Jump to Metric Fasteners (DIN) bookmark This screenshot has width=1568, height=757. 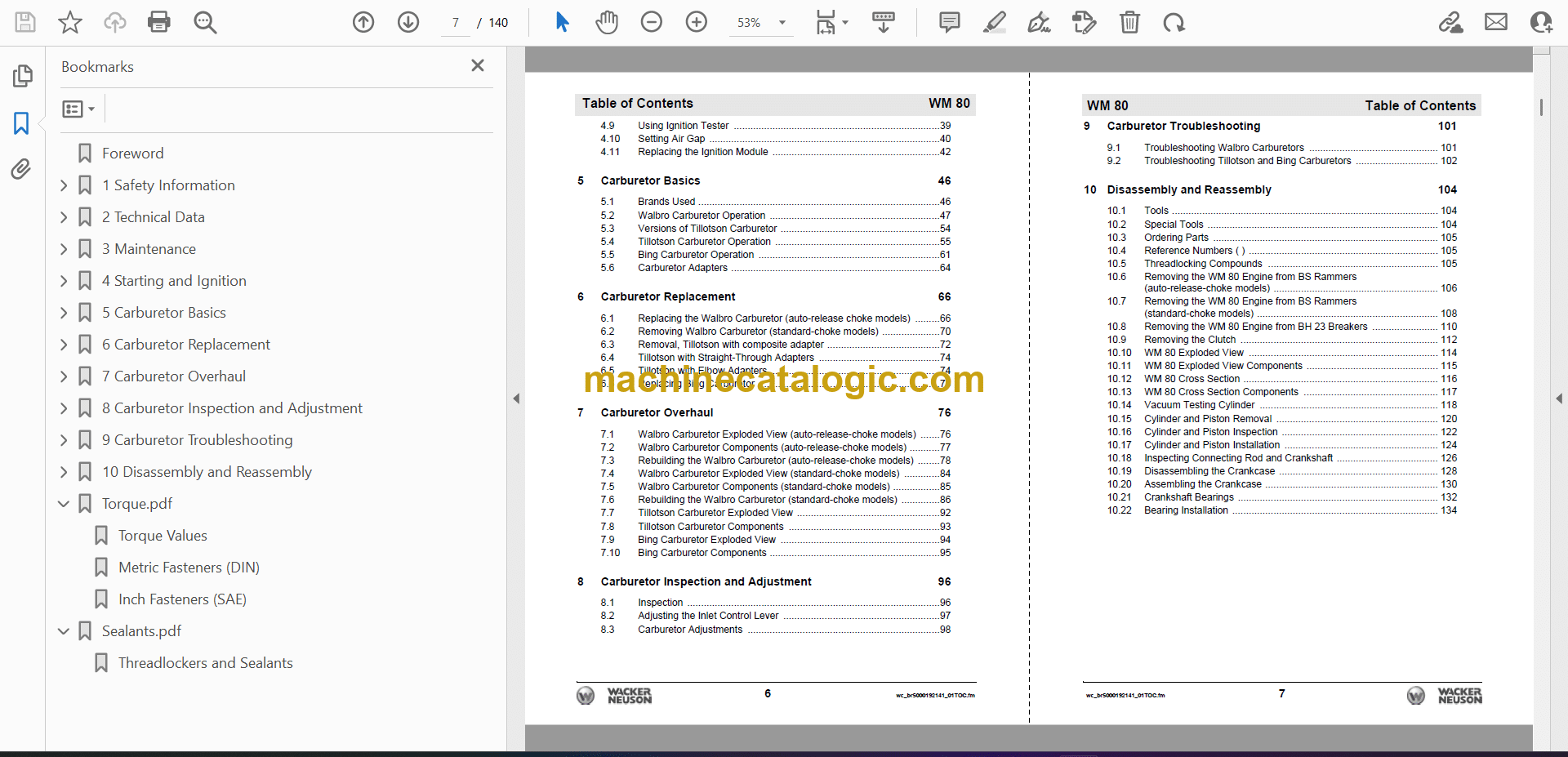(x=189, y=568)
